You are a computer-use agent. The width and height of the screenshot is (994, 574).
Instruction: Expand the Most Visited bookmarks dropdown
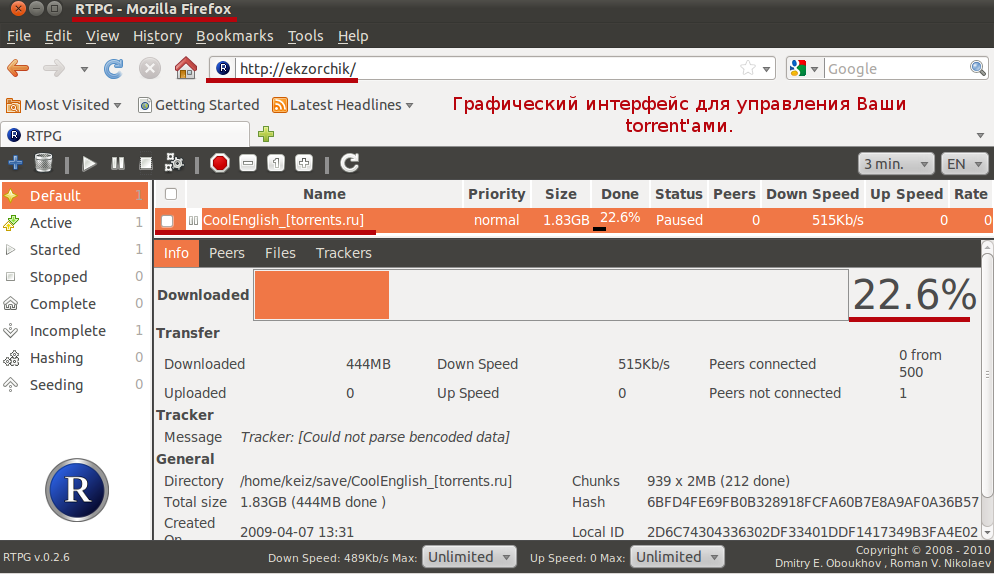[x=117, y=105]
